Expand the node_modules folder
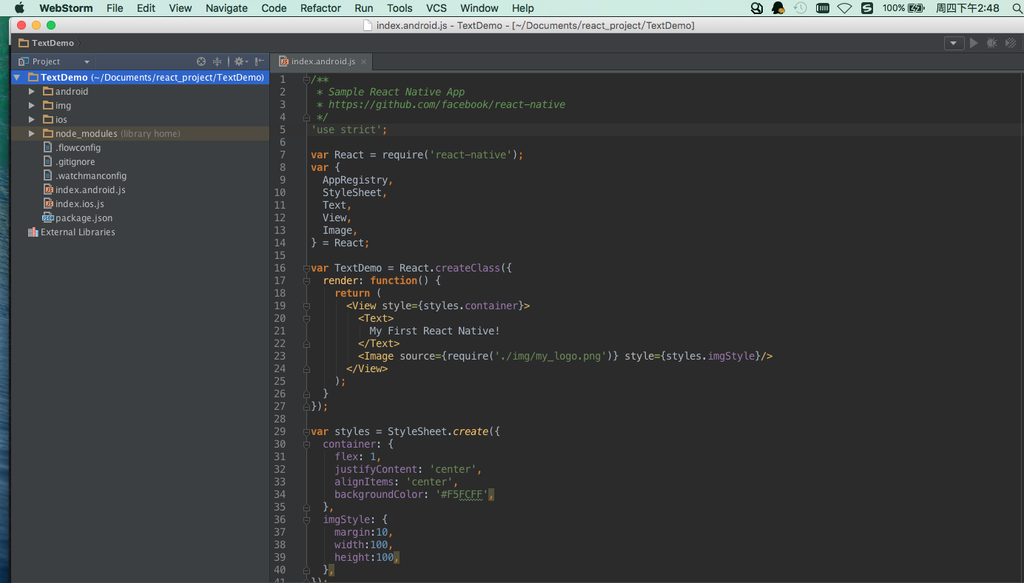 click(x=31, y=133)
